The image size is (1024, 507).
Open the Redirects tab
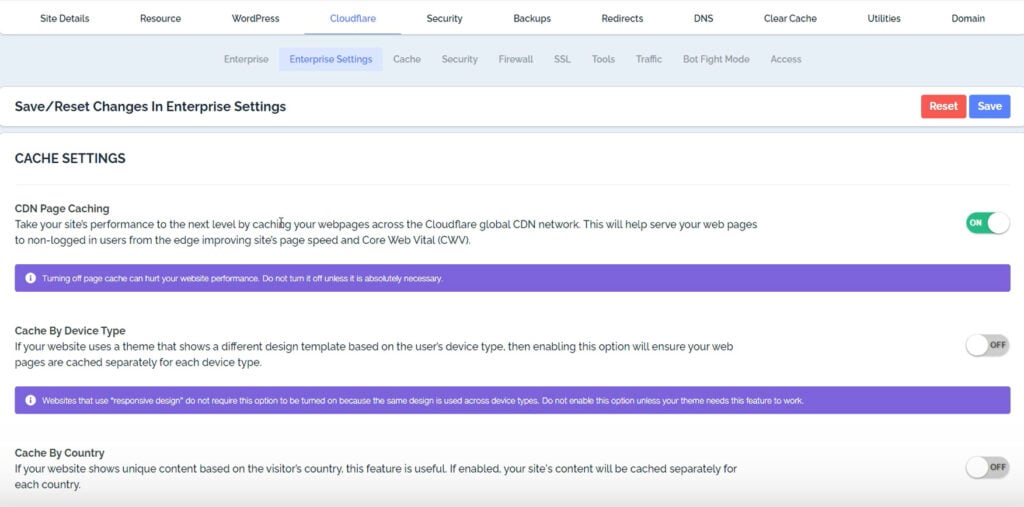622,18
